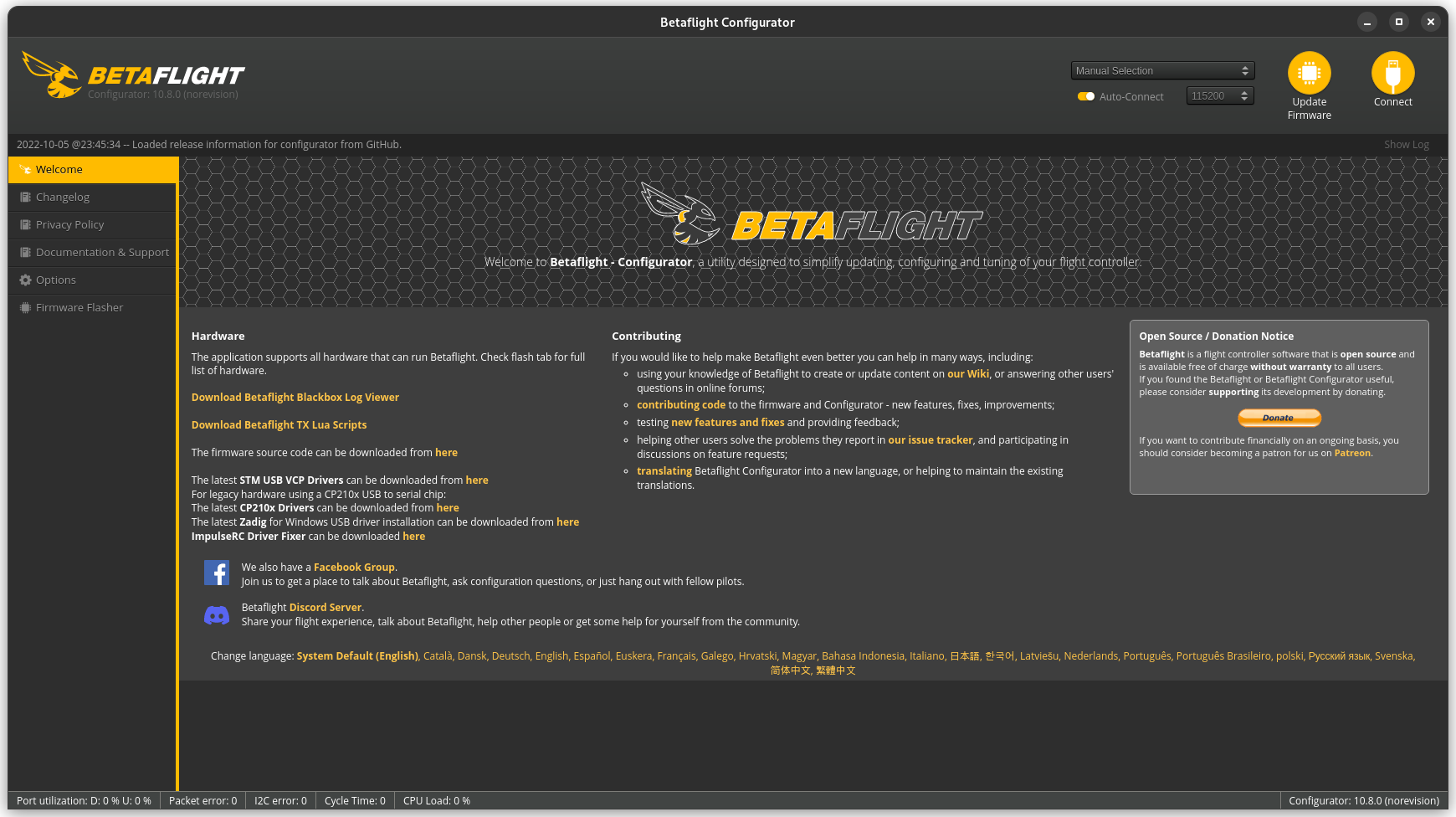Change language to Dansk
This screenshot has width=1456, height=817.
pyautogui.click(x=472, y=655)
